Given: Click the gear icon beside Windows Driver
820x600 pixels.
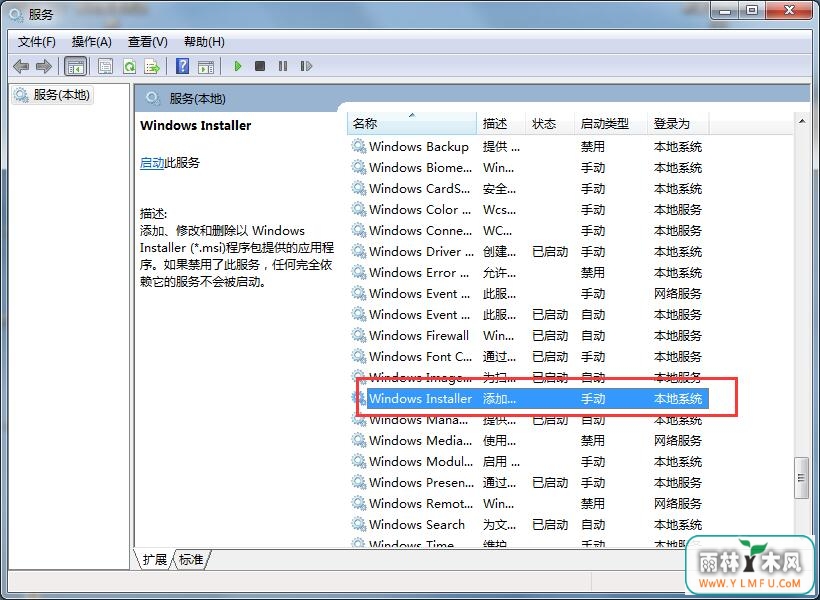Looking at the screenshot, I should (359, 252).
